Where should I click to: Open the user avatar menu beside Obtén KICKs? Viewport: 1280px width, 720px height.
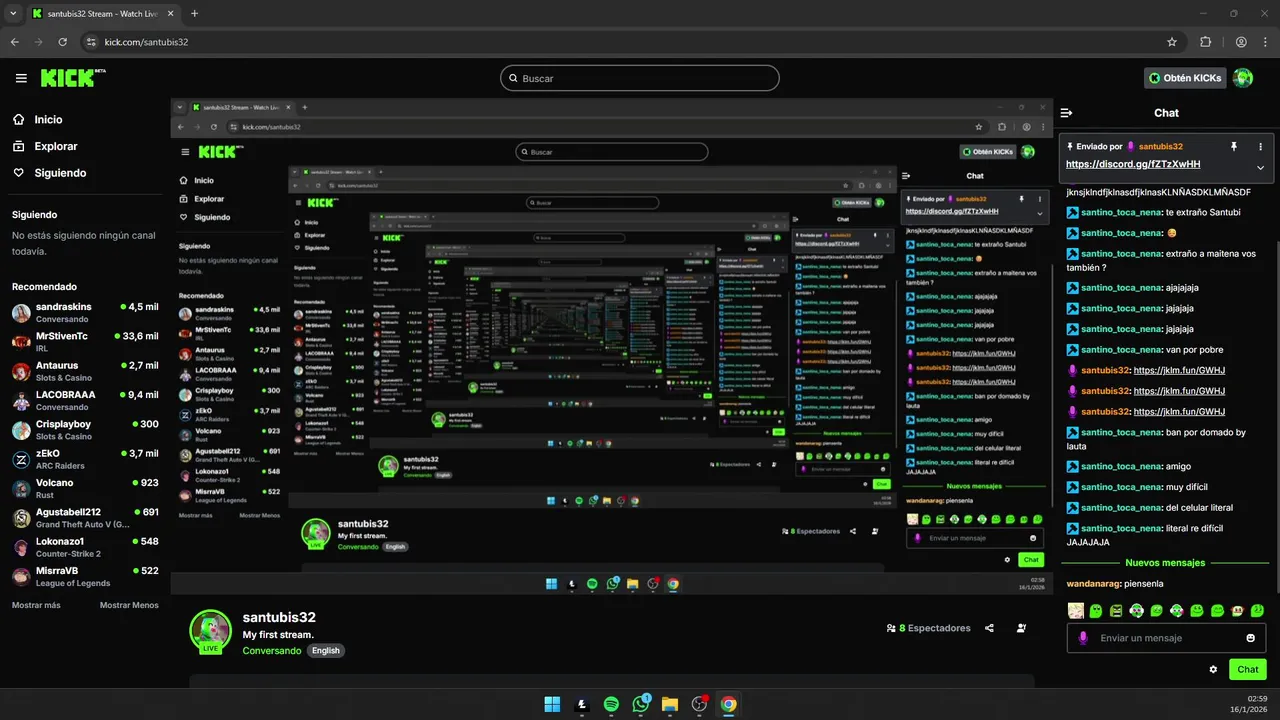point(1243,78)
